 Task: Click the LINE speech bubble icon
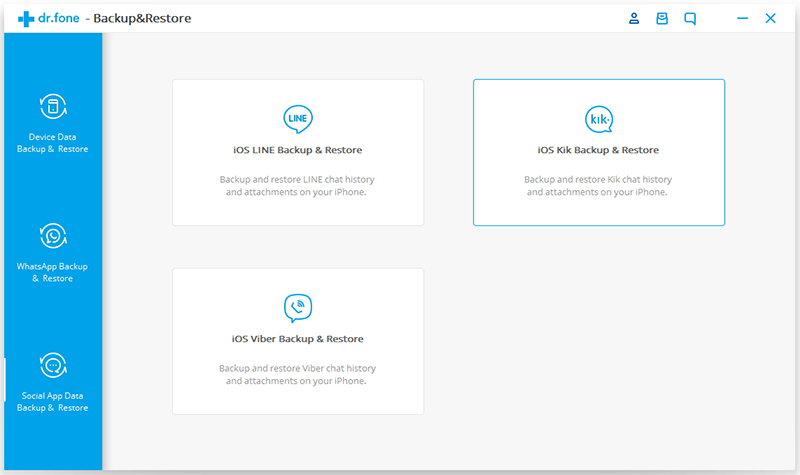coord(298,119)
